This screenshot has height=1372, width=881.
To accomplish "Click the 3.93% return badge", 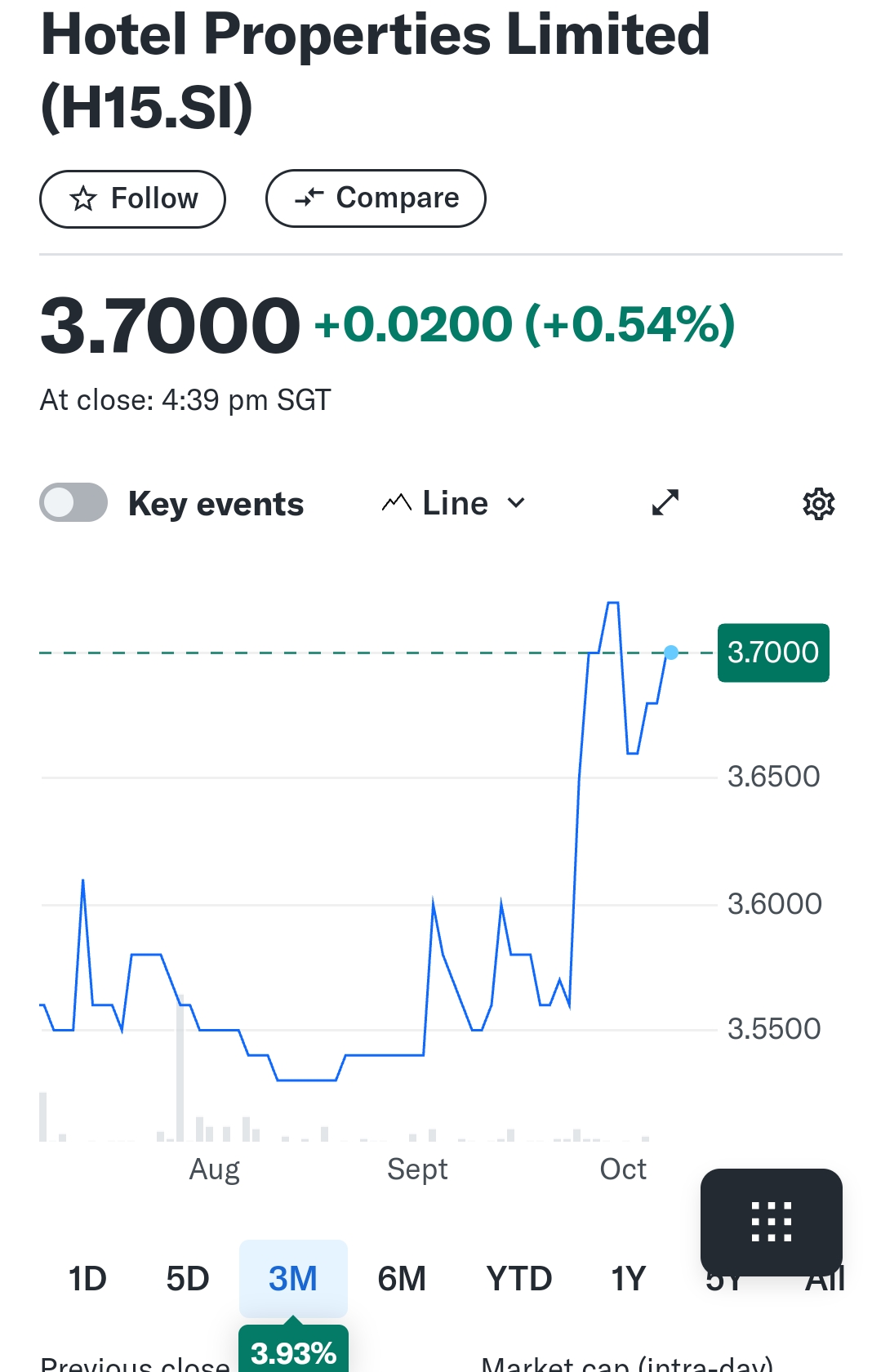I will (x=294, y=1349).
